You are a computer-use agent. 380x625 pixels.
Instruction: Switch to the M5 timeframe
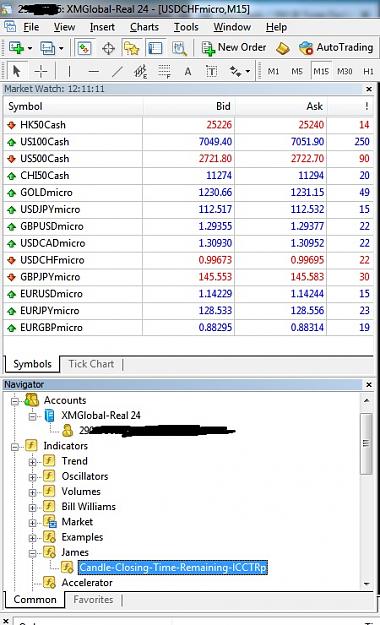pos(297,71)
